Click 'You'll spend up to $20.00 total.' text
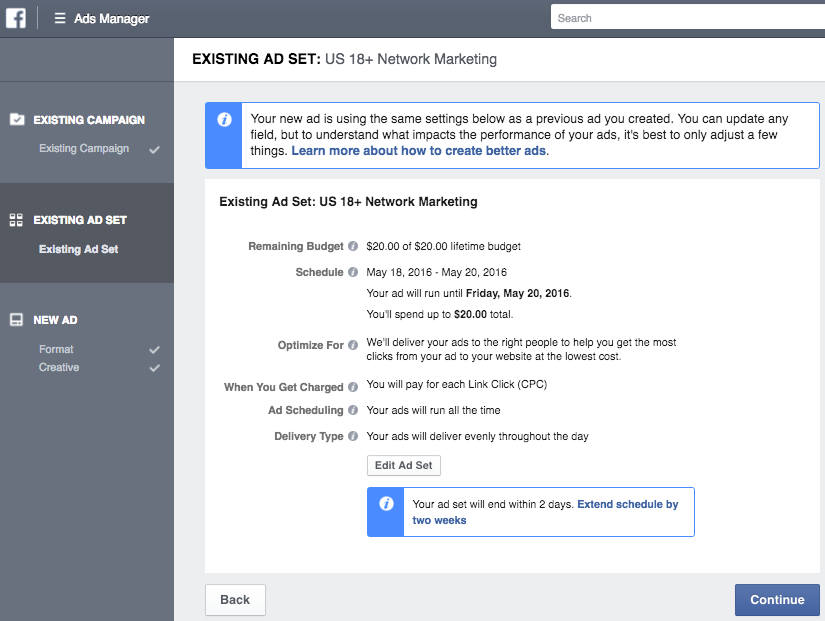Image resolution: width=825 pixels, height=621 pixels. coord(439,314)
